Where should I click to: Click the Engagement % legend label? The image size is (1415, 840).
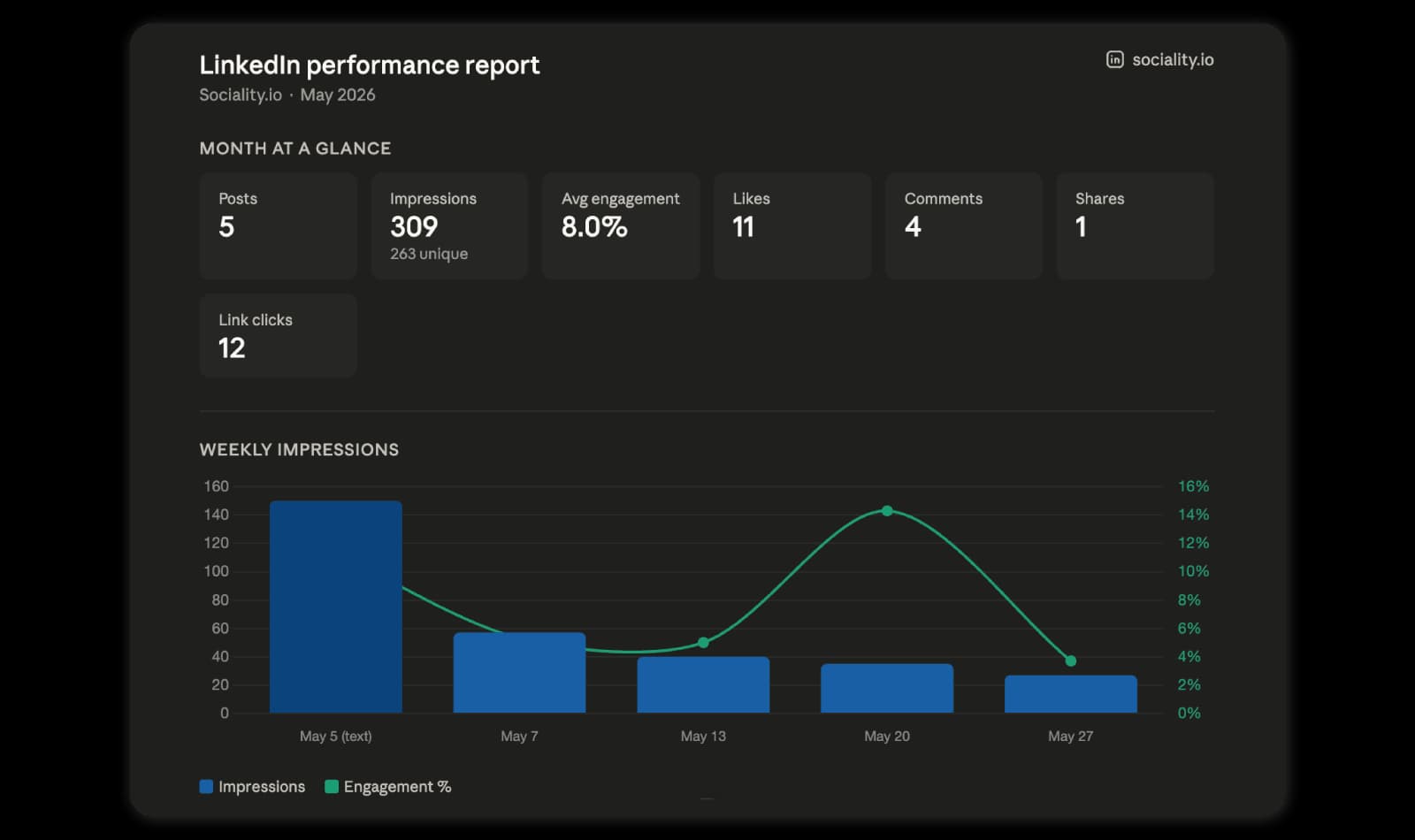pyautogui.click(x=397, y=787)
